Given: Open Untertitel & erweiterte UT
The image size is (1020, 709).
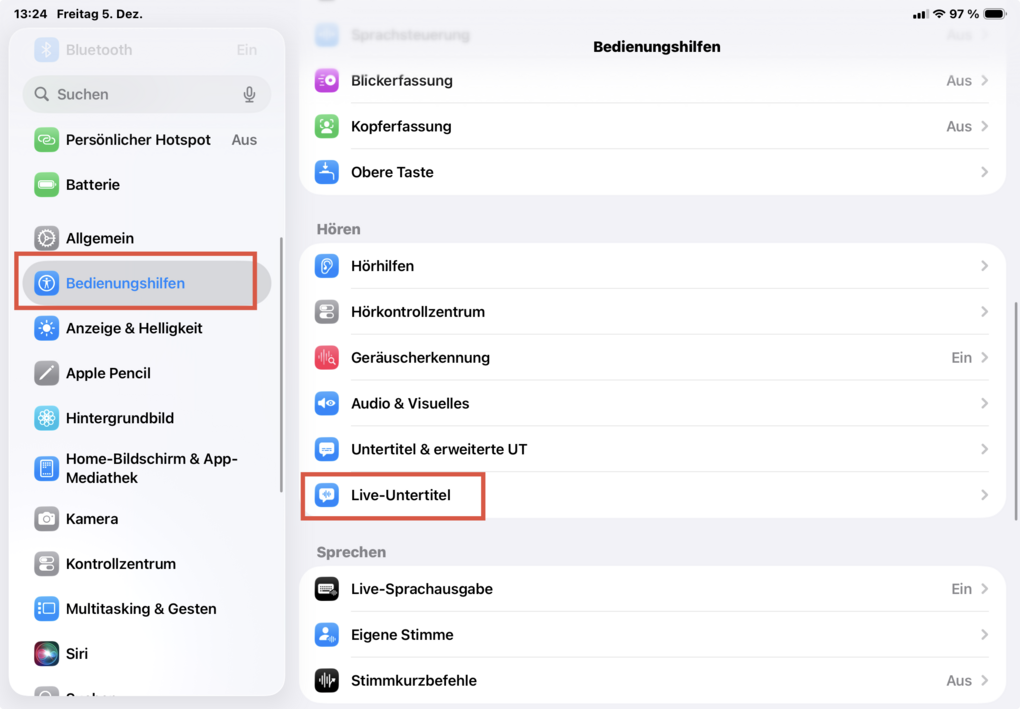Looking at the screenshot, I should (x=439, y=449).
